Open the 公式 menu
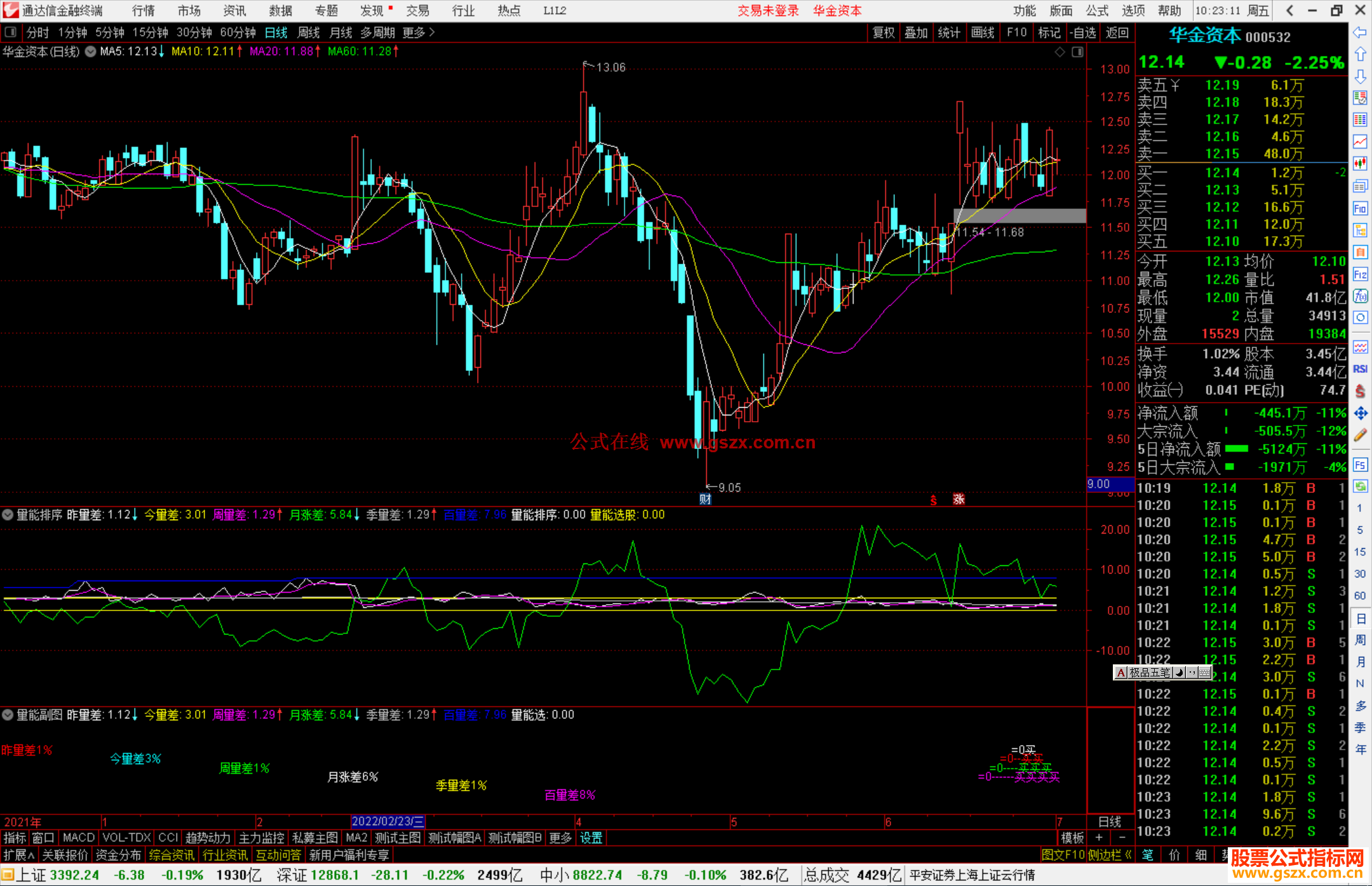 (x=1097, y=11)
